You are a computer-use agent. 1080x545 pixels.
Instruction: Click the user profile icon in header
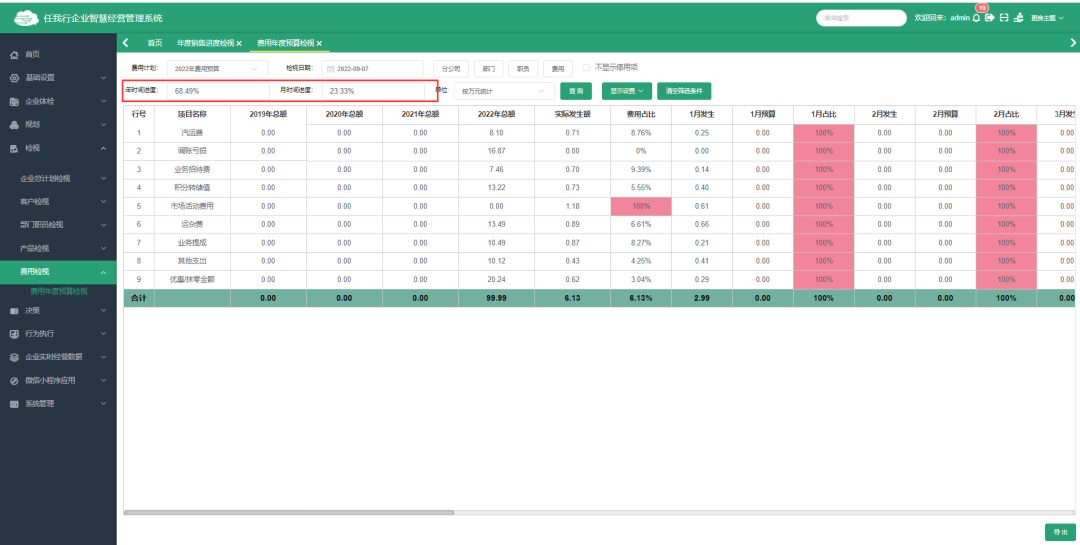point(1018,18)
